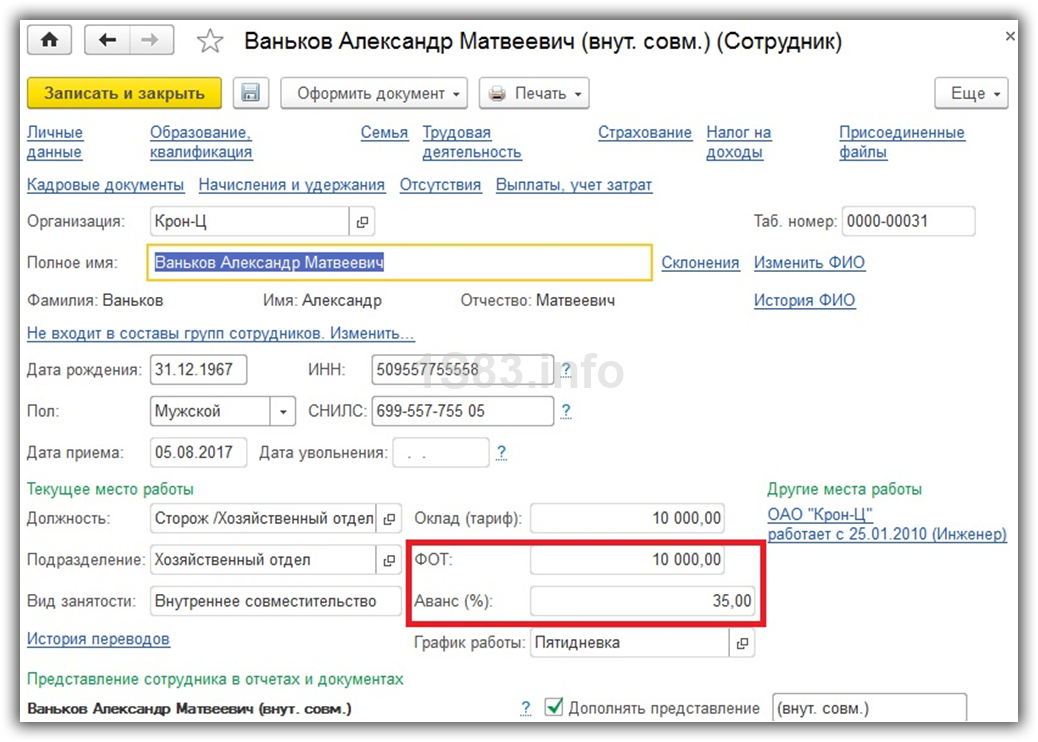
Task: Click the Вид занятости field
Action: [275, 601]
